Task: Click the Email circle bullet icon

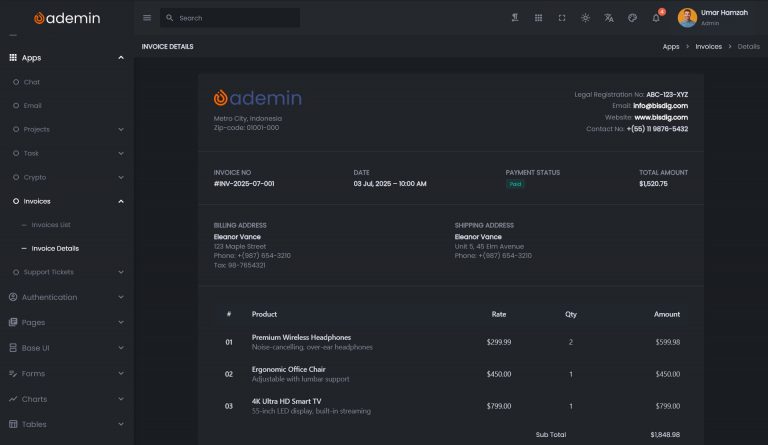Action: coord(16,105)
